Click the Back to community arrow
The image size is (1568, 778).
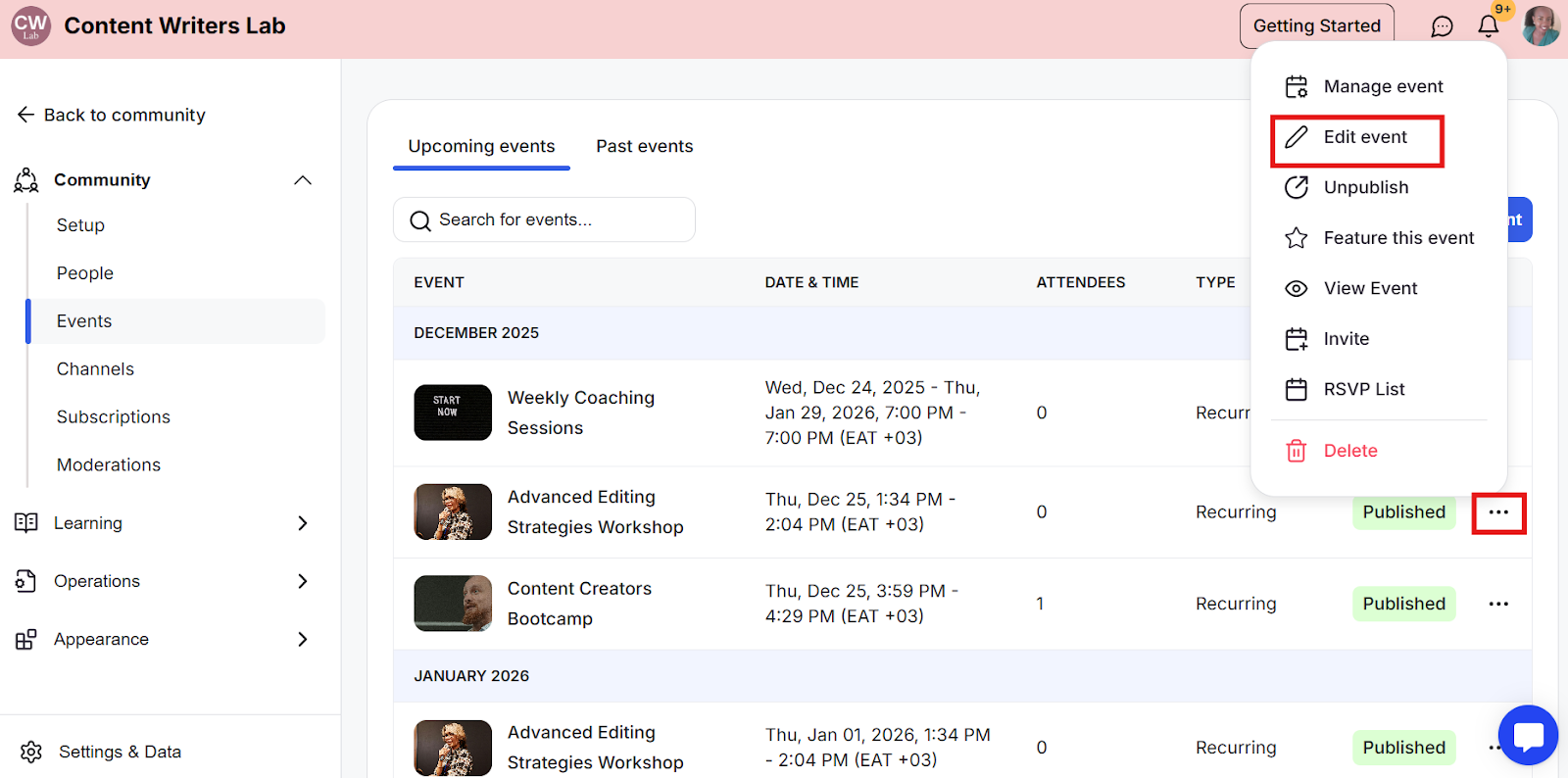tap(26, 115)
